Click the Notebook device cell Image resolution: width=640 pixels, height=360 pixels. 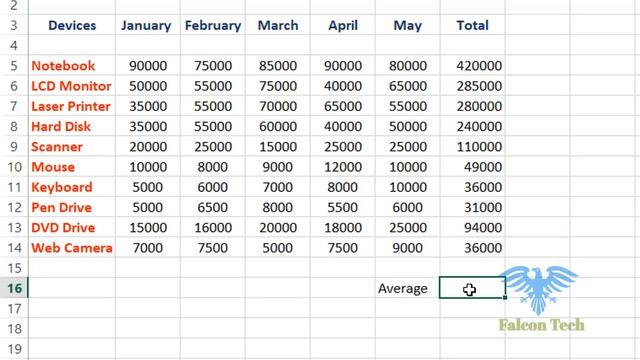pos(72,66)
